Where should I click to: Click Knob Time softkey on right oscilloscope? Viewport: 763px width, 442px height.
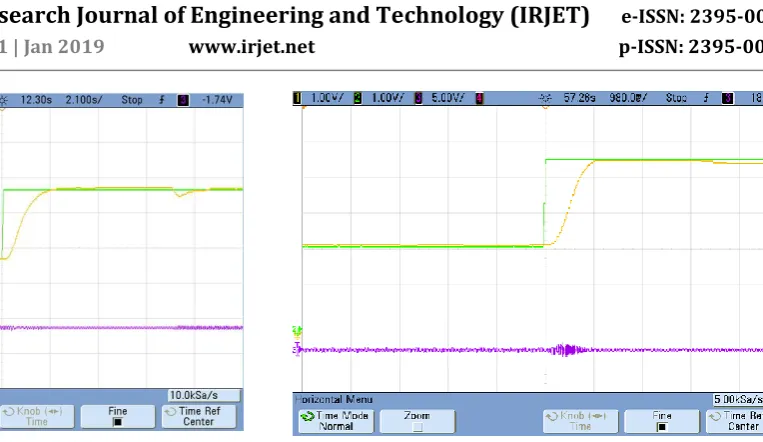click(x=581, y=421)
